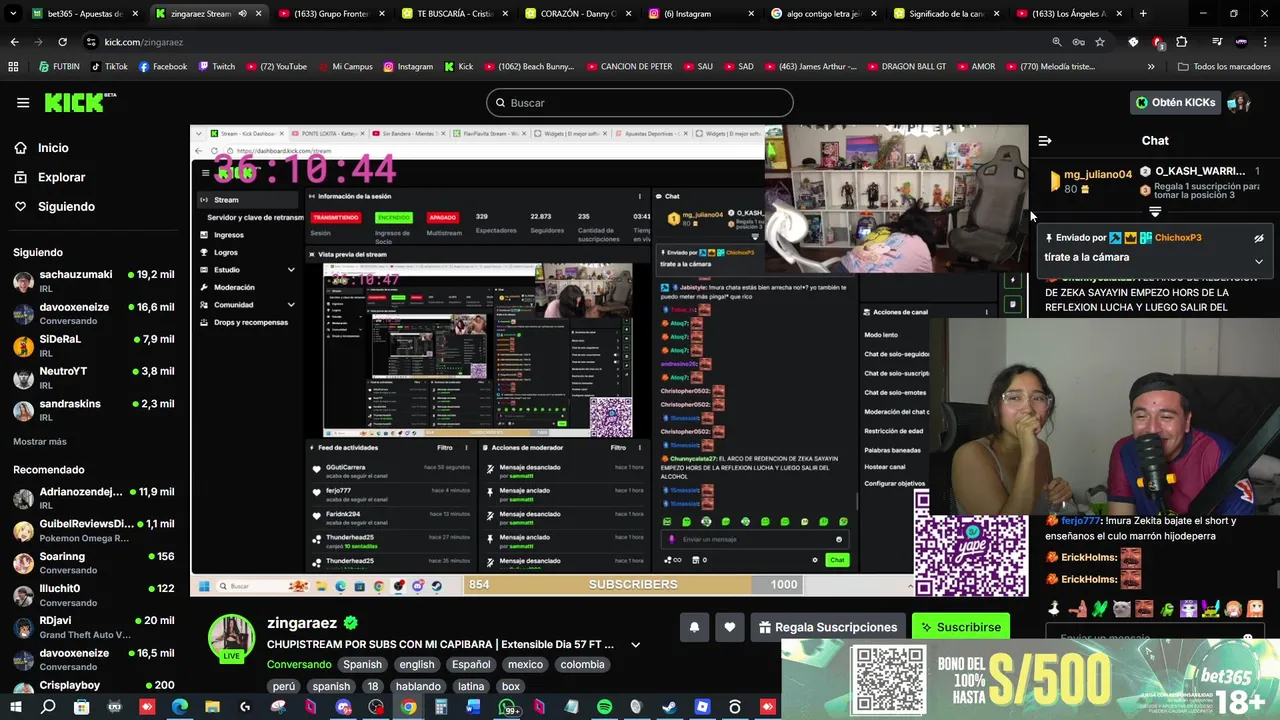Click the browser back arrow

14,42
